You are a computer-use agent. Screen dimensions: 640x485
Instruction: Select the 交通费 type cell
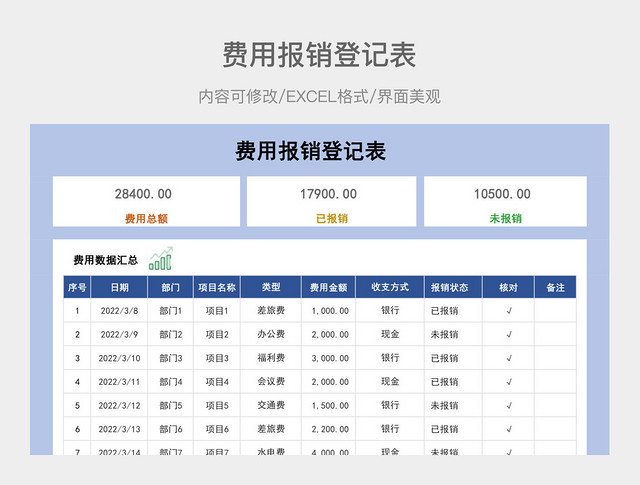pos(271,405)
